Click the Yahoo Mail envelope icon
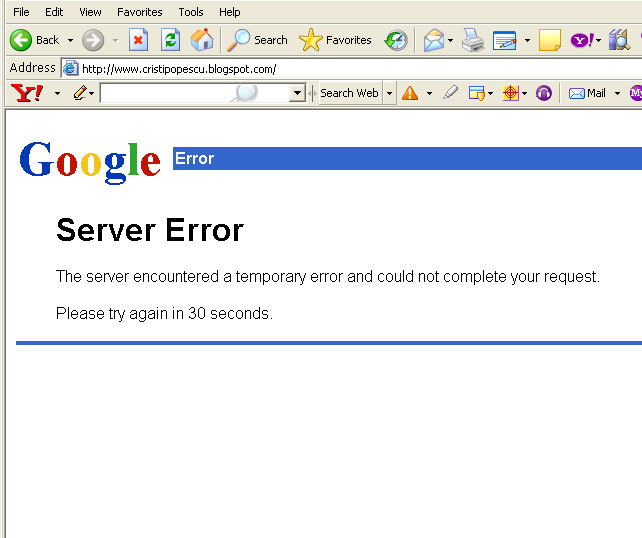The height and width of the screenshot is (538, 642). (x=576, y=94)
